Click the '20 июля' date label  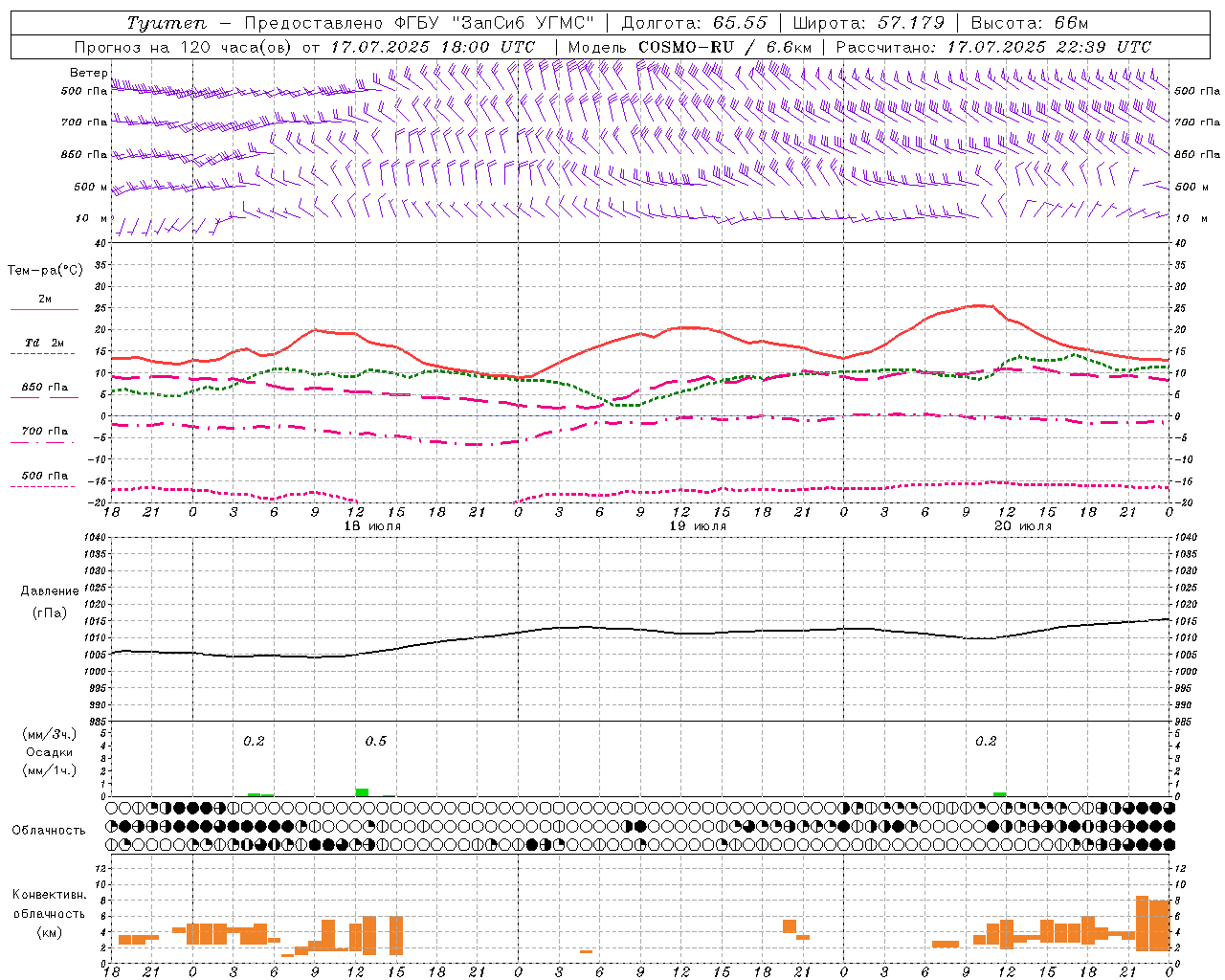point(1023,526)
